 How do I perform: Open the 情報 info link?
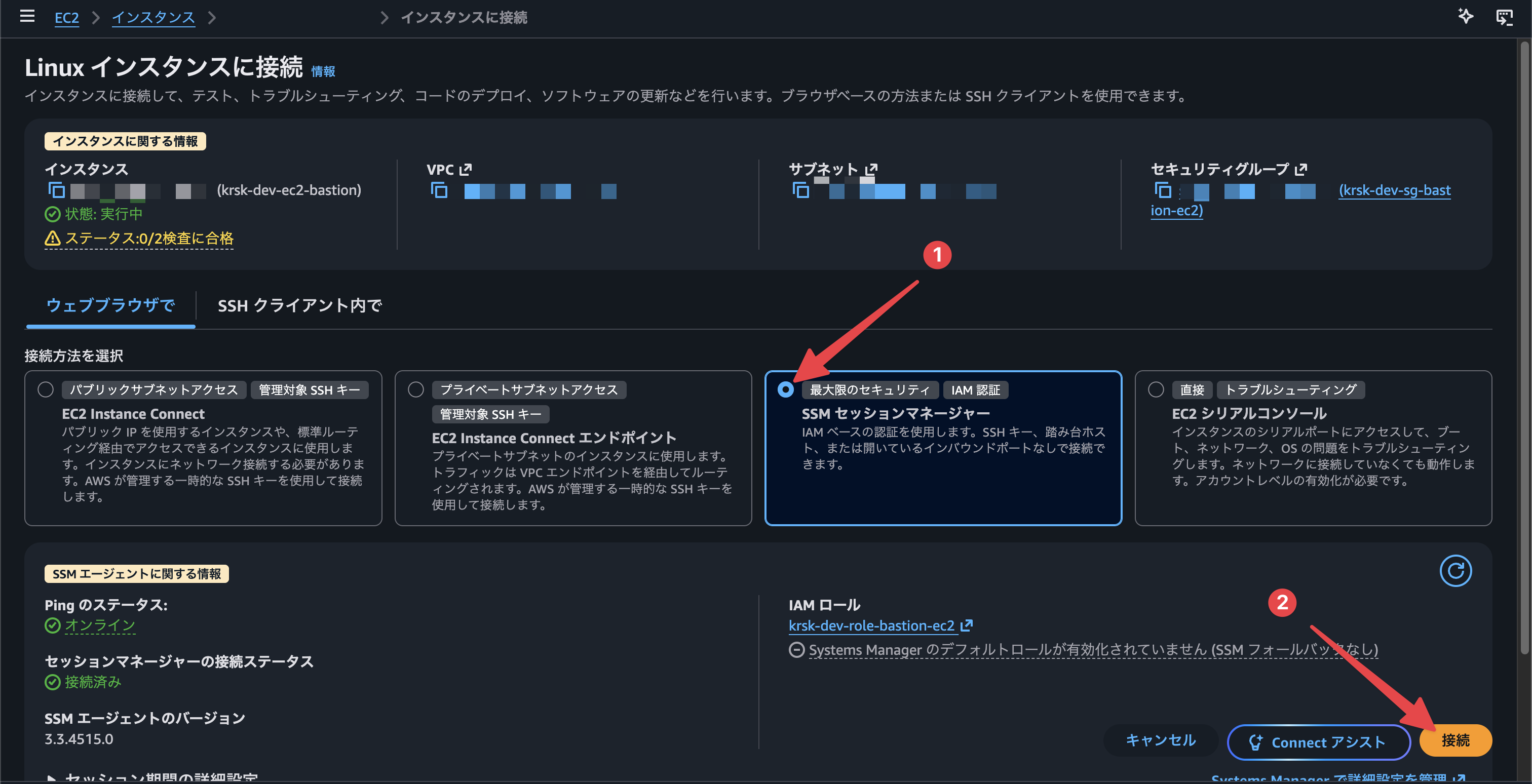pos(323,71)
